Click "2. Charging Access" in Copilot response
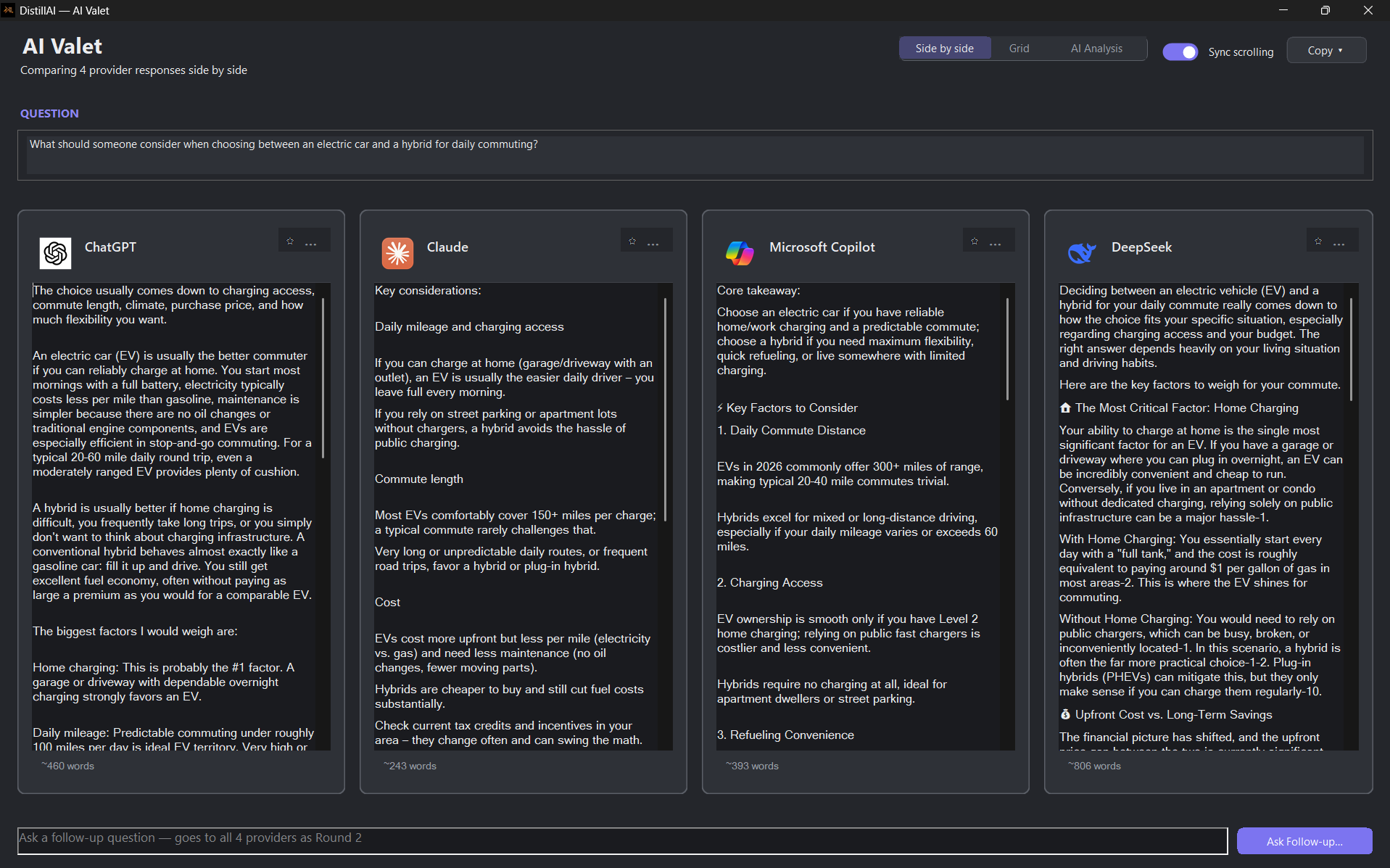The width and height of the screenshot is (1390, 868). click(770, 582)
